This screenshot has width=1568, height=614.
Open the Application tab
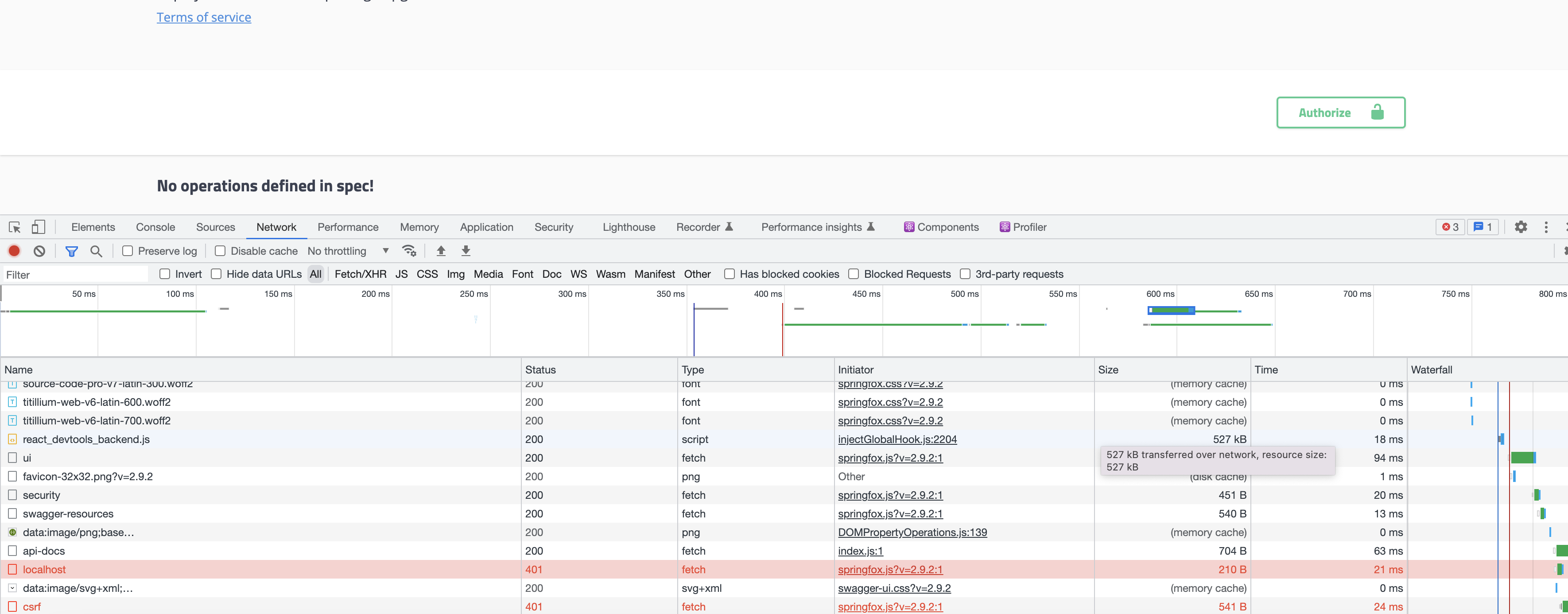pos(486,227)
